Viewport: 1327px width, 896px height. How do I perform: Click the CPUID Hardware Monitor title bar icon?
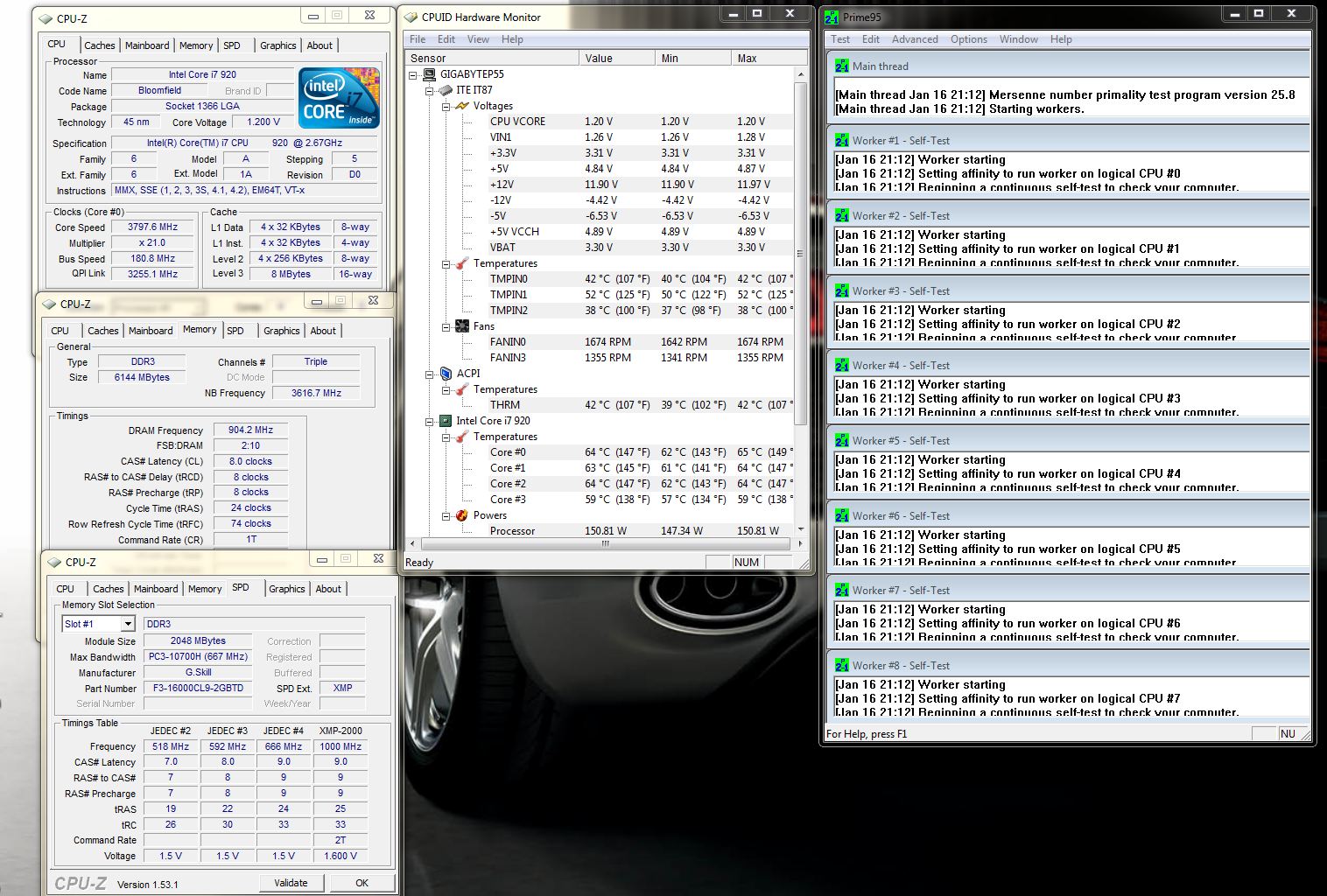coord(411,17)
